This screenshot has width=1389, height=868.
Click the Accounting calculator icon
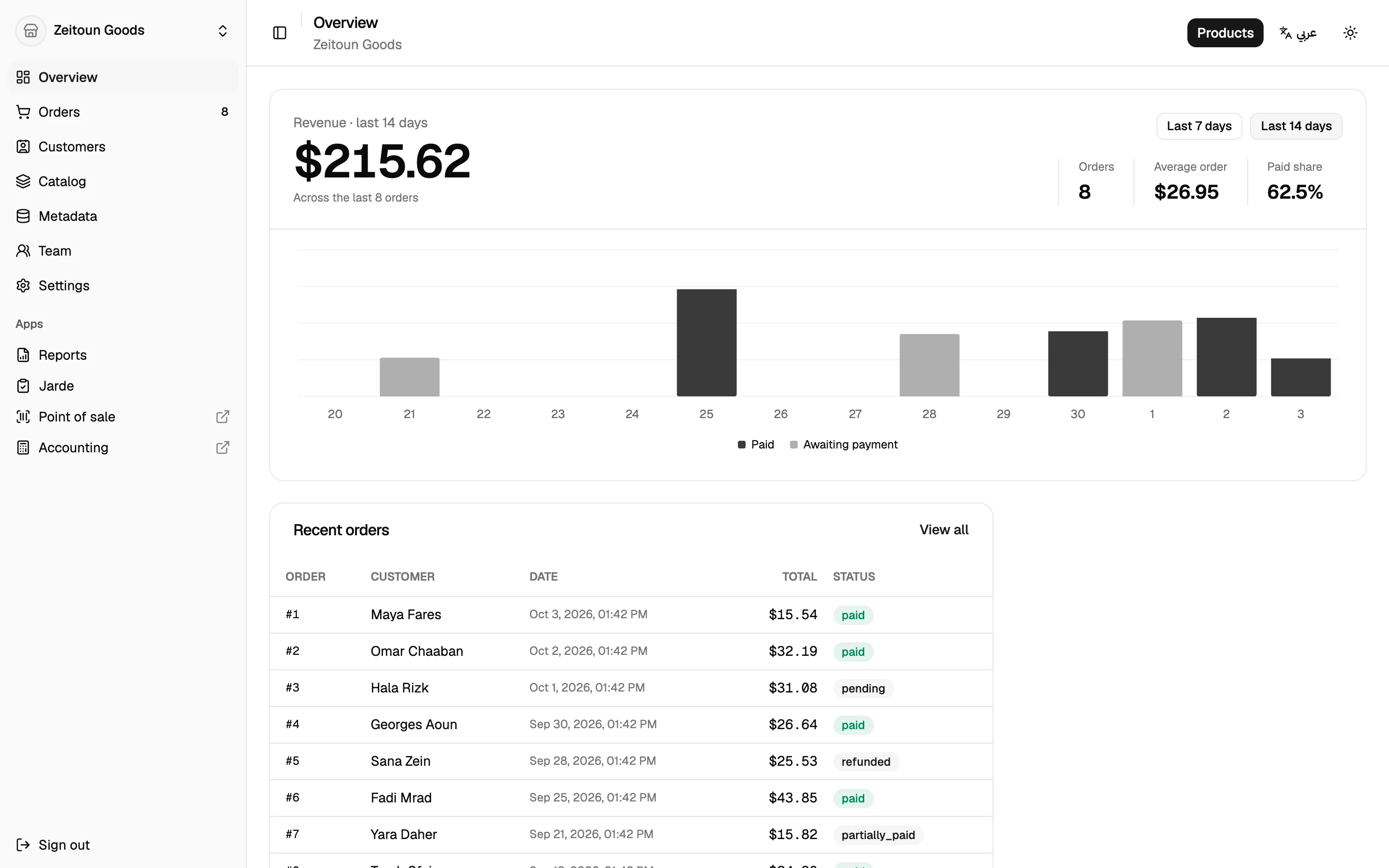pos(23,448)
